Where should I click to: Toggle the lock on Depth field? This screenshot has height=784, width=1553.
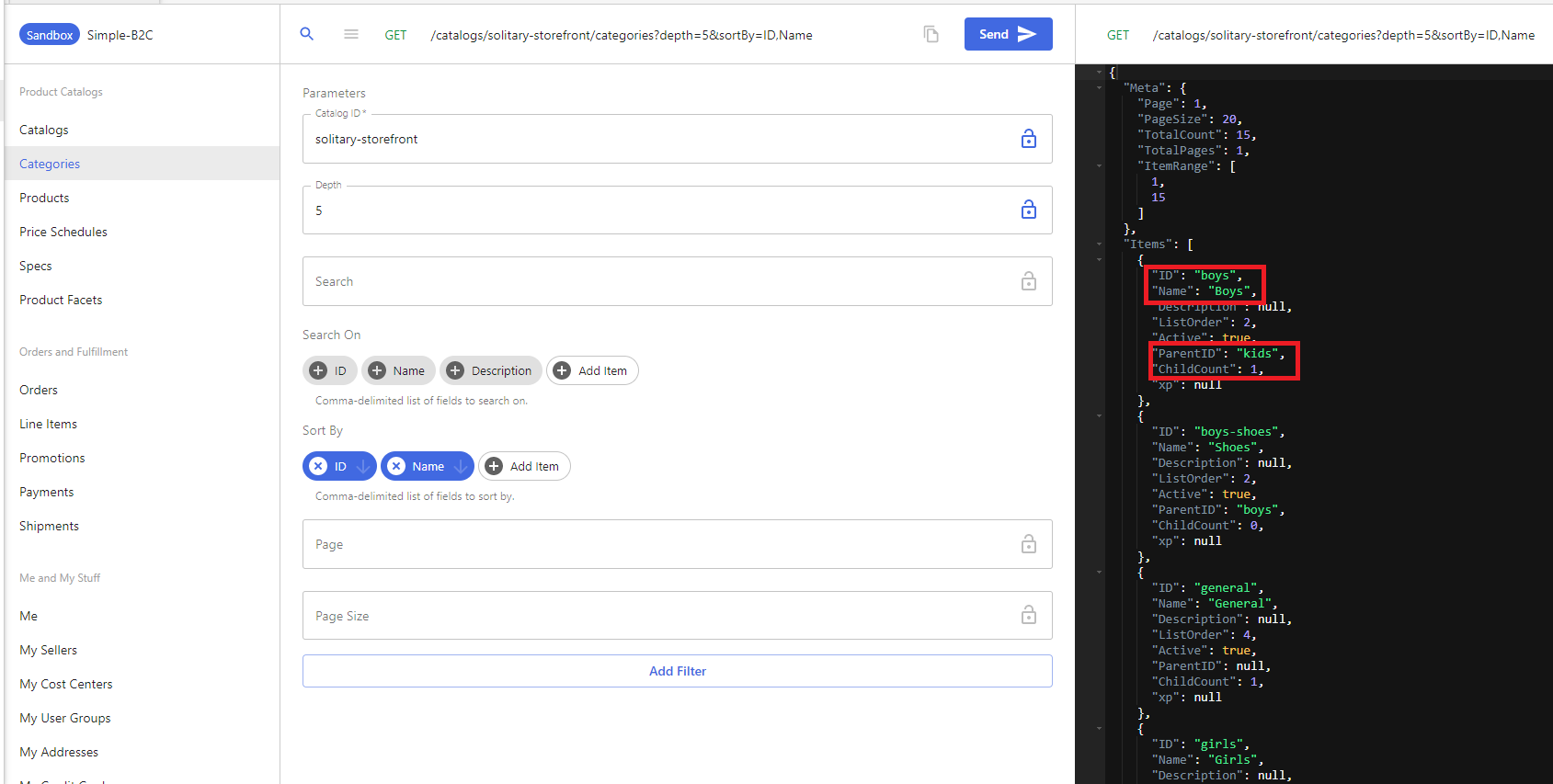coord(1029,210)
